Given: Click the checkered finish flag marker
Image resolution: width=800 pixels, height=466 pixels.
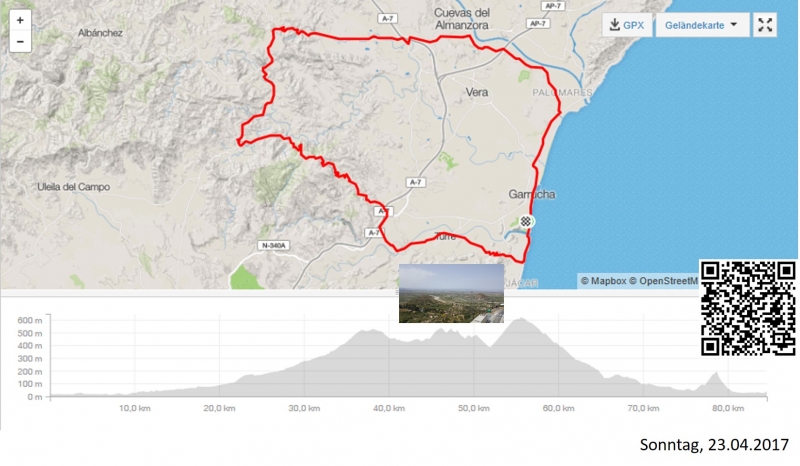Looking at the screenshot, I should 526,222.
